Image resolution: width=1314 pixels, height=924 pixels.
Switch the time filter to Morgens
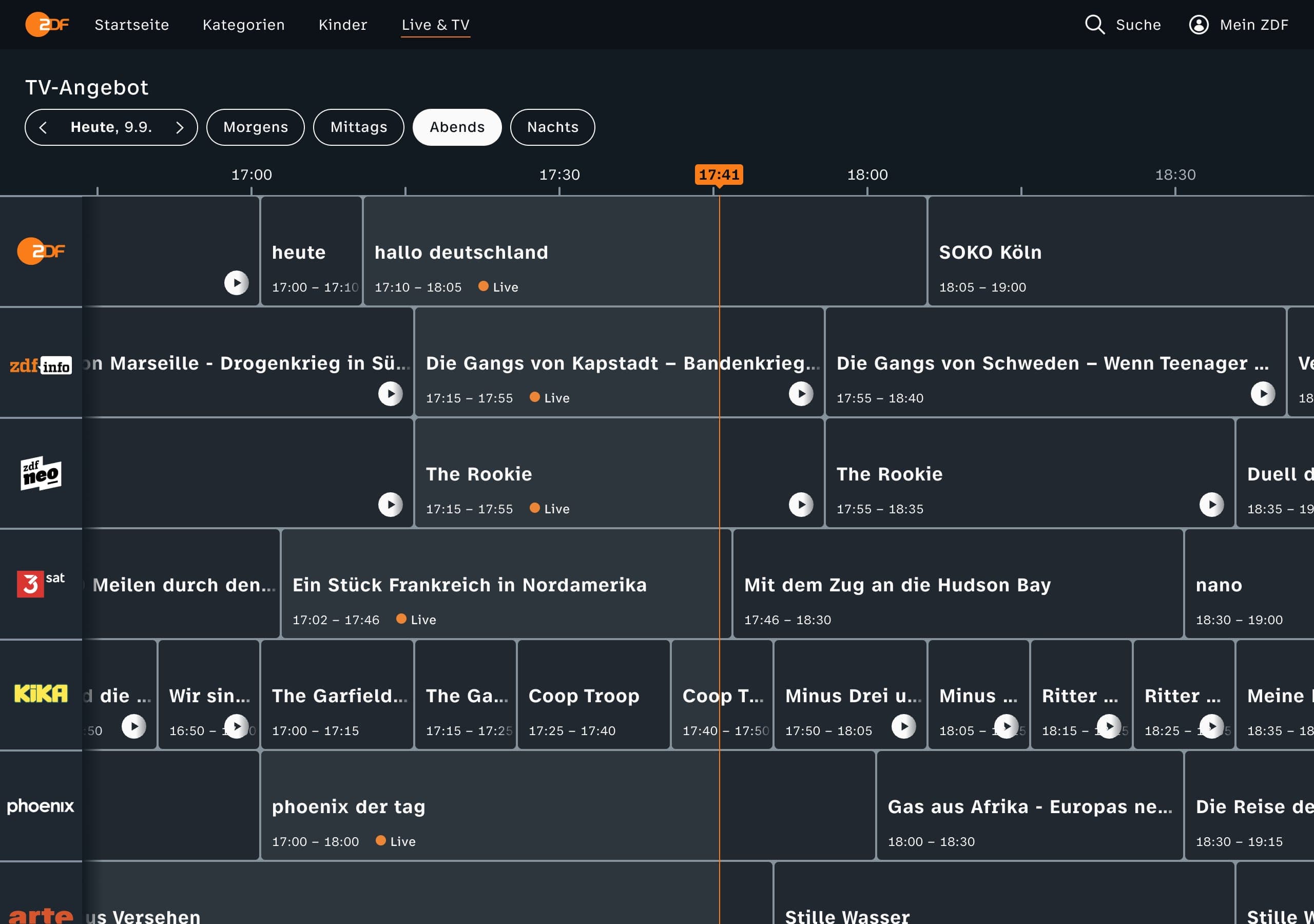point(255,127)
